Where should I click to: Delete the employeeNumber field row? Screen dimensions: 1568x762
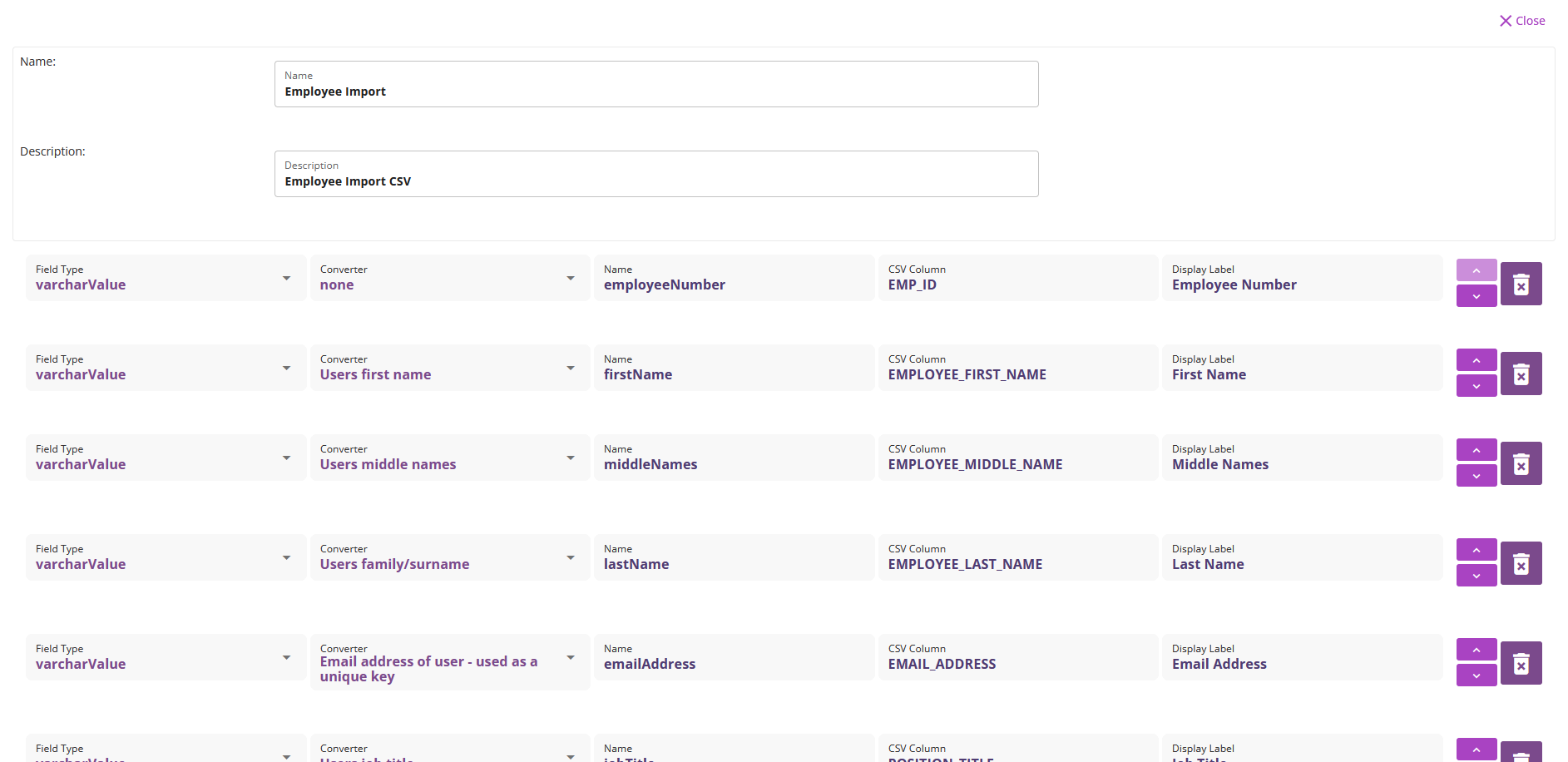(1521, 285)
